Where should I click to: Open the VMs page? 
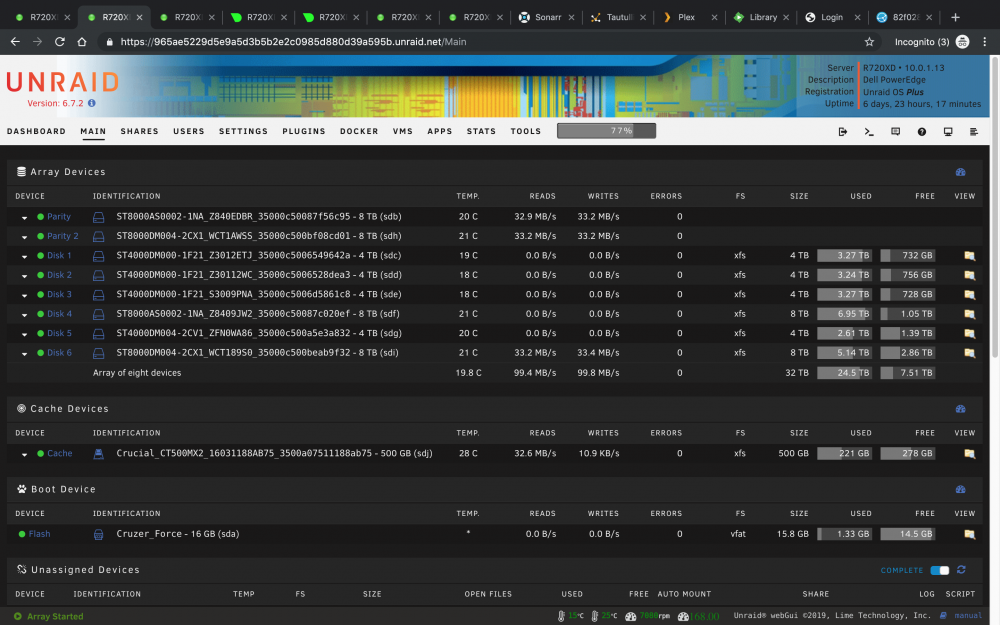coord(402,131)
